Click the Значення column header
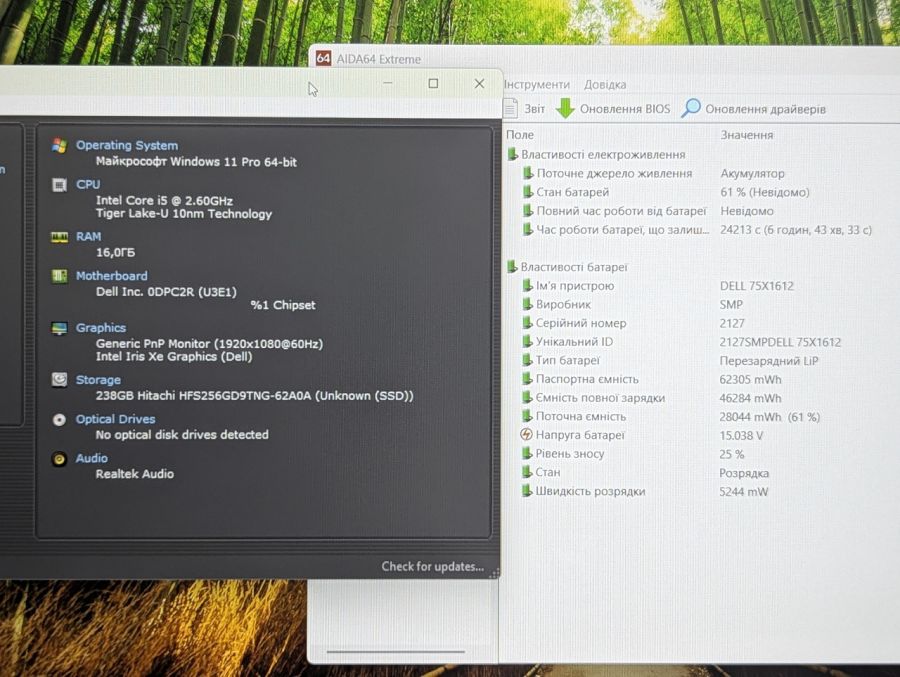This screenshot has width=900, height=677. coord(747,135)
